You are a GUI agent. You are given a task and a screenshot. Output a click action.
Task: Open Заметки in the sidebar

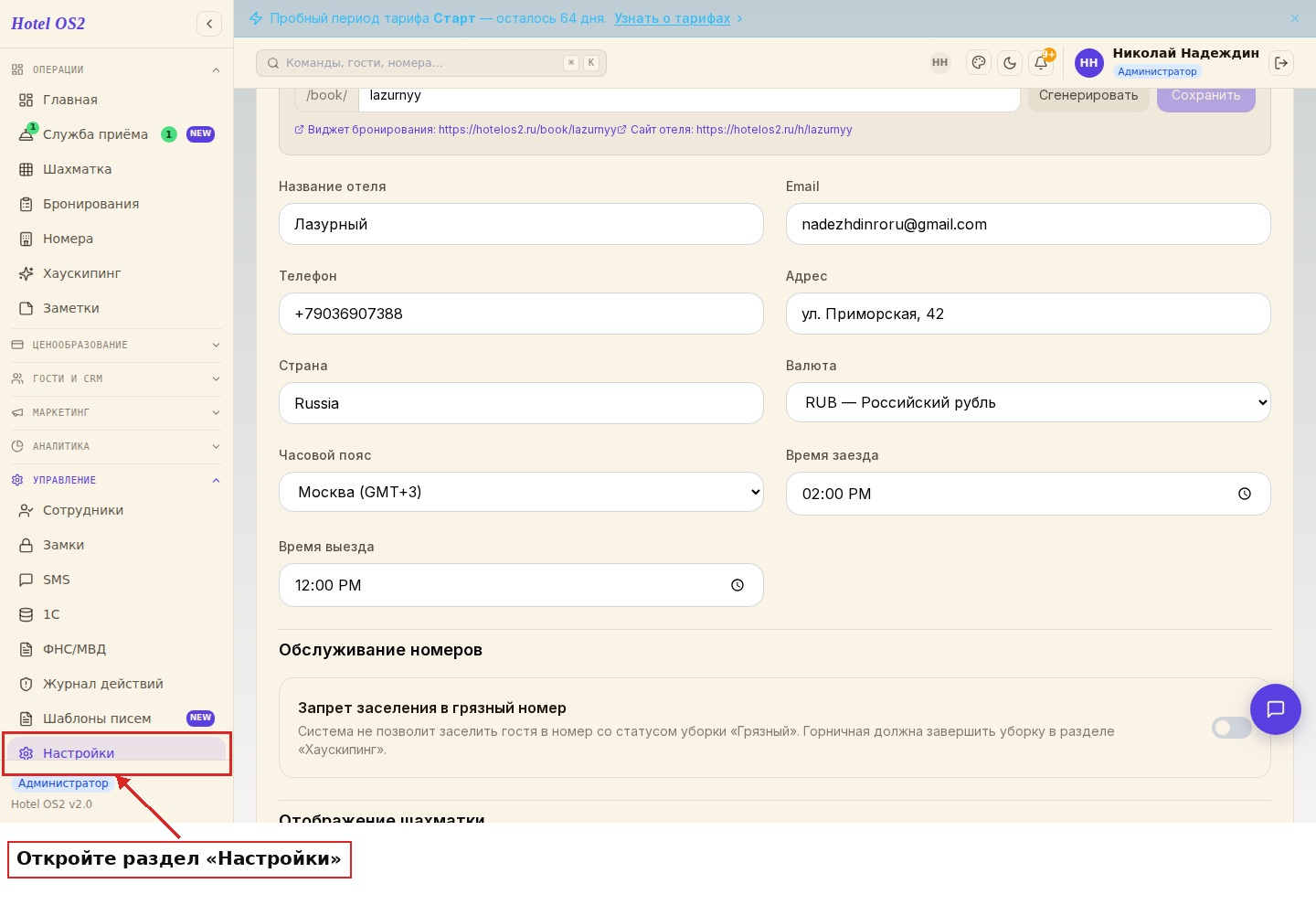point(117,308)
